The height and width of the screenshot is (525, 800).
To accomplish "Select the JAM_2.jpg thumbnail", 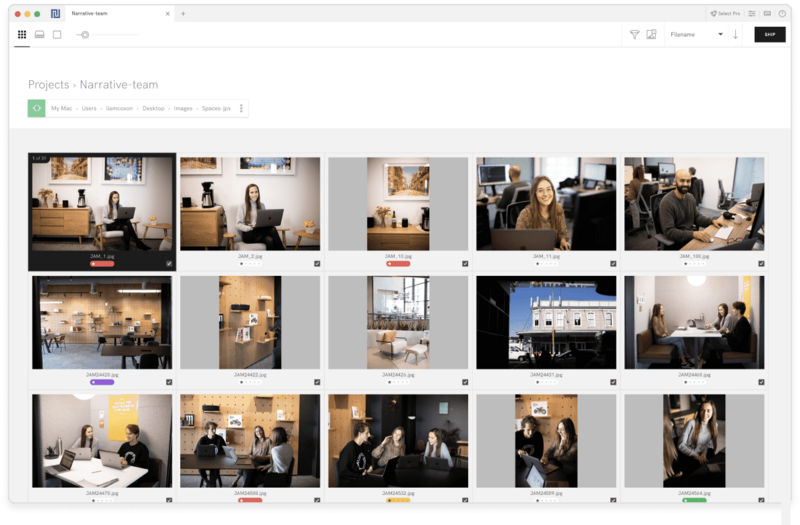I will pos(250,204).
